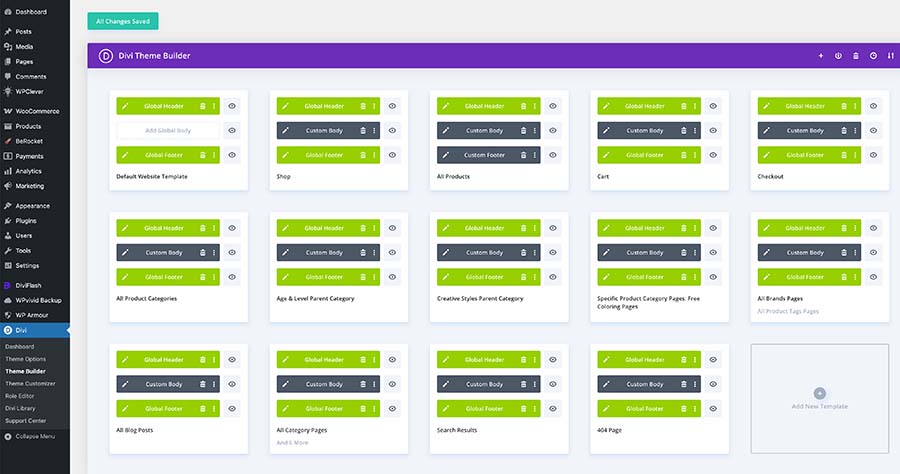Screen dimensions: 900x474
Task: Hide Global Footer in Shop template
Action: pos(392,155)
